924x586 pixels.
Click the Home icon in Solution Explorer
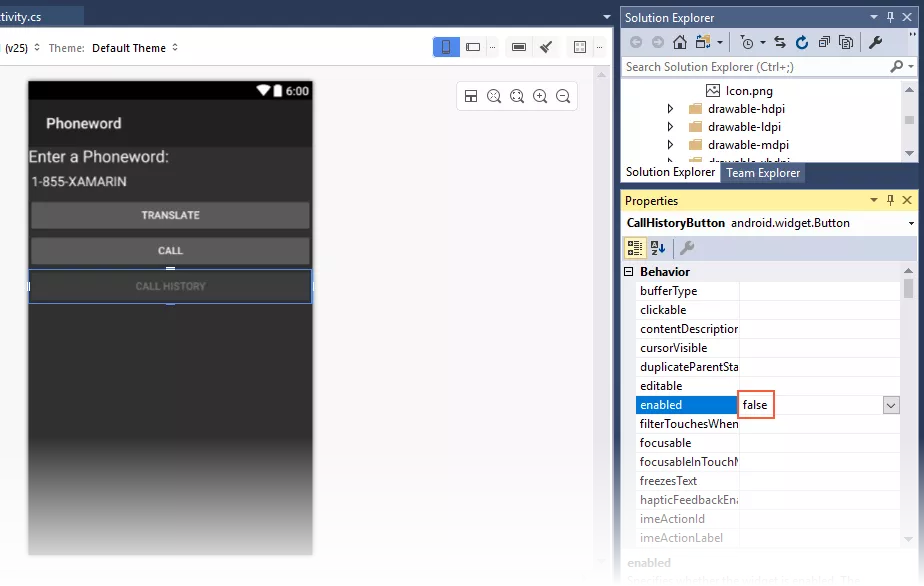(x=679, y=42)
